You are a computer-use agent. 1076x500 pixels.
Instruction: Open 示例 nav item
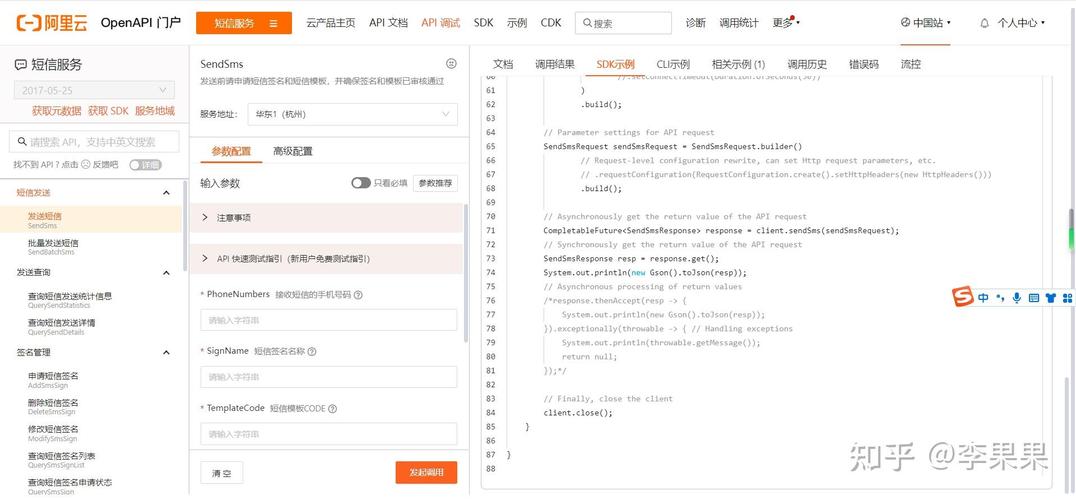pyautogui.click(x=517, y=23)
